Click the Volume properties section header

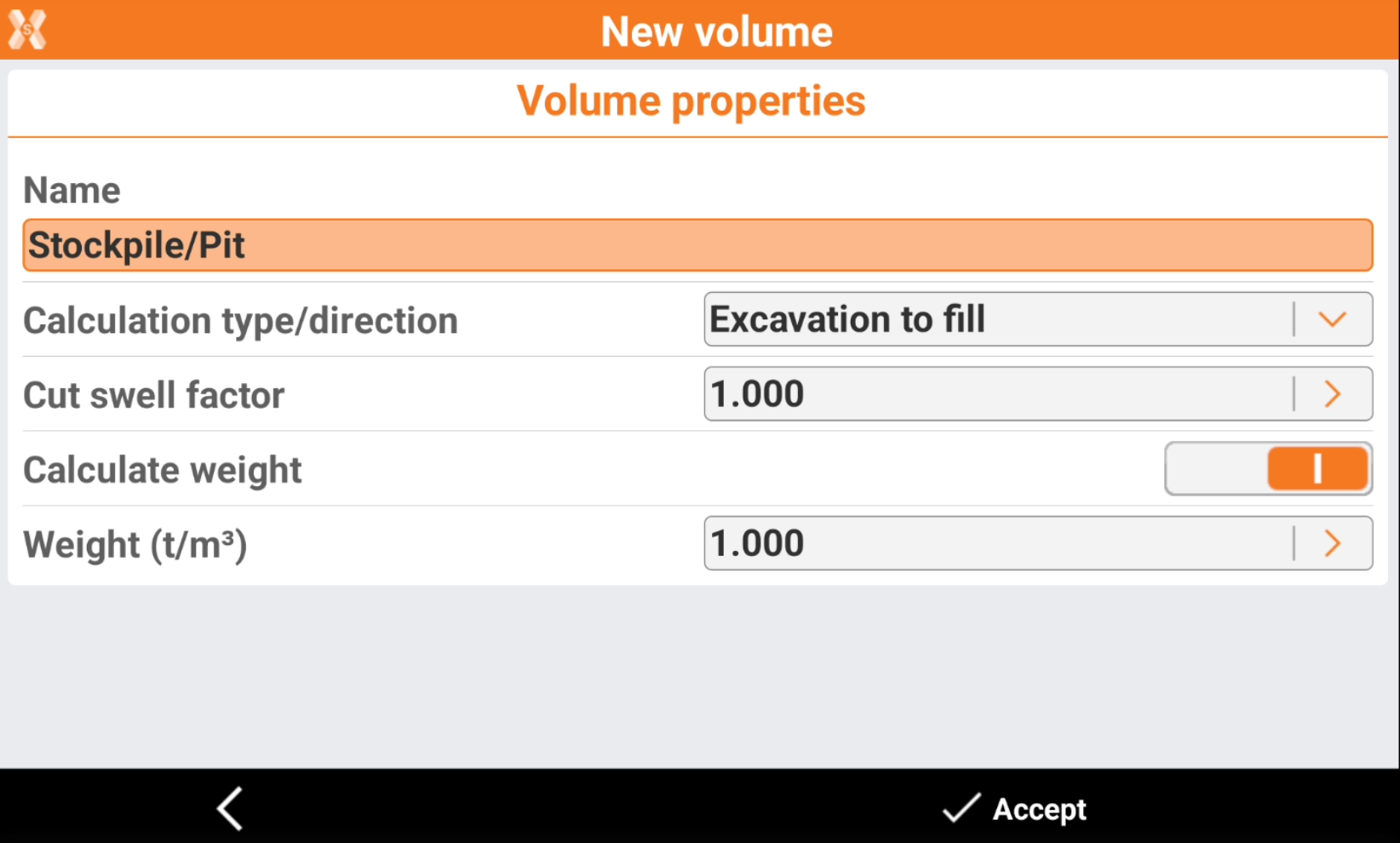click(x=691, y=101)
